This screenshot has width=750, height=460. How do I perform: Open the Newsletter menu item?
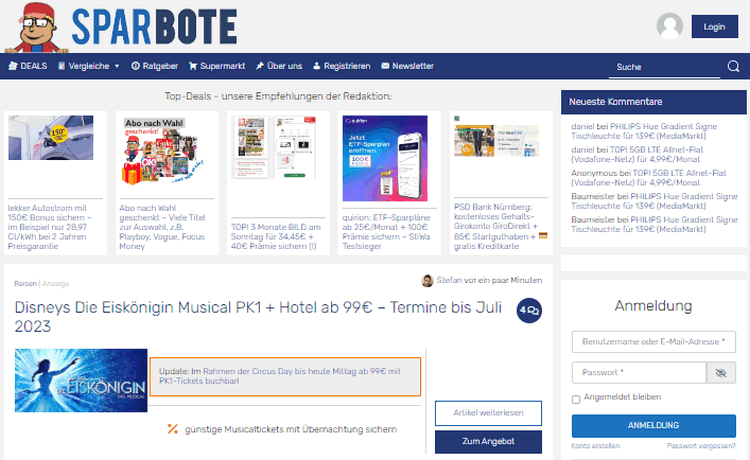tap(408, 66)
